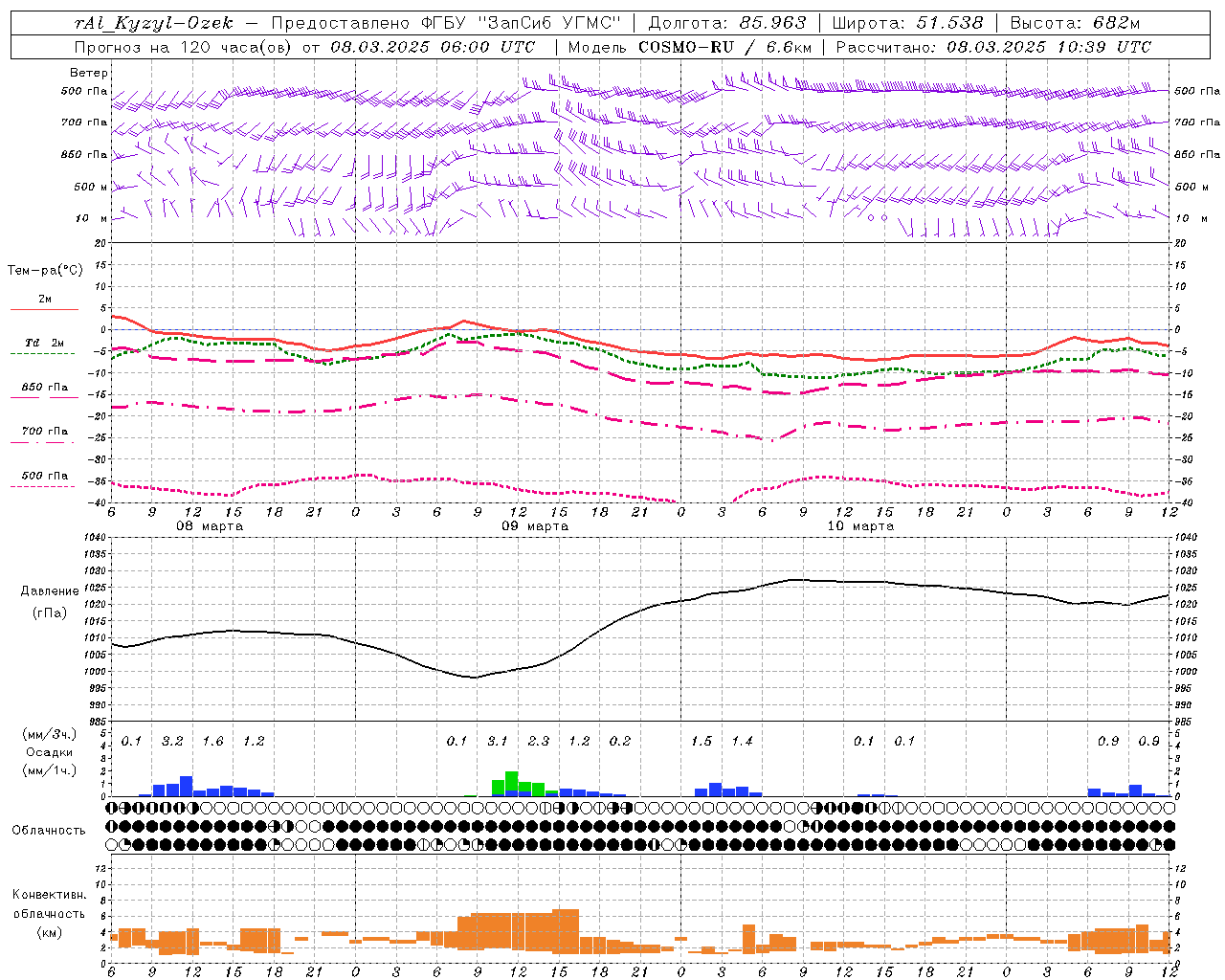Image resolution: width=1225 pixels, height=980 pixels.
Task: Click the (мм/3ч.) unit label
Action: coord(50,734)
